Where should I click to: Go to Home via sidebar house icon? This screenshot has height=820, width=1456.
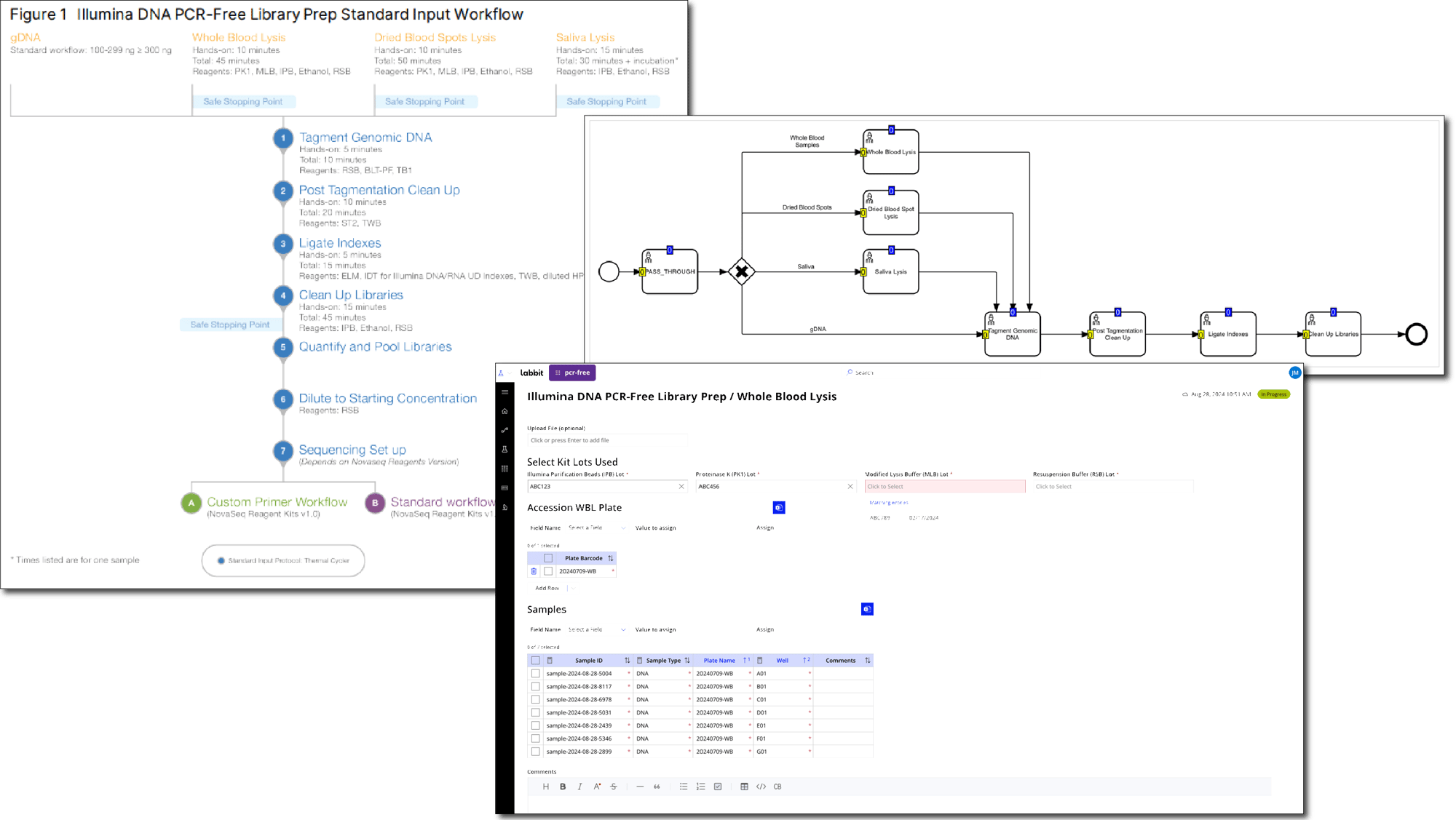[505, 411]
